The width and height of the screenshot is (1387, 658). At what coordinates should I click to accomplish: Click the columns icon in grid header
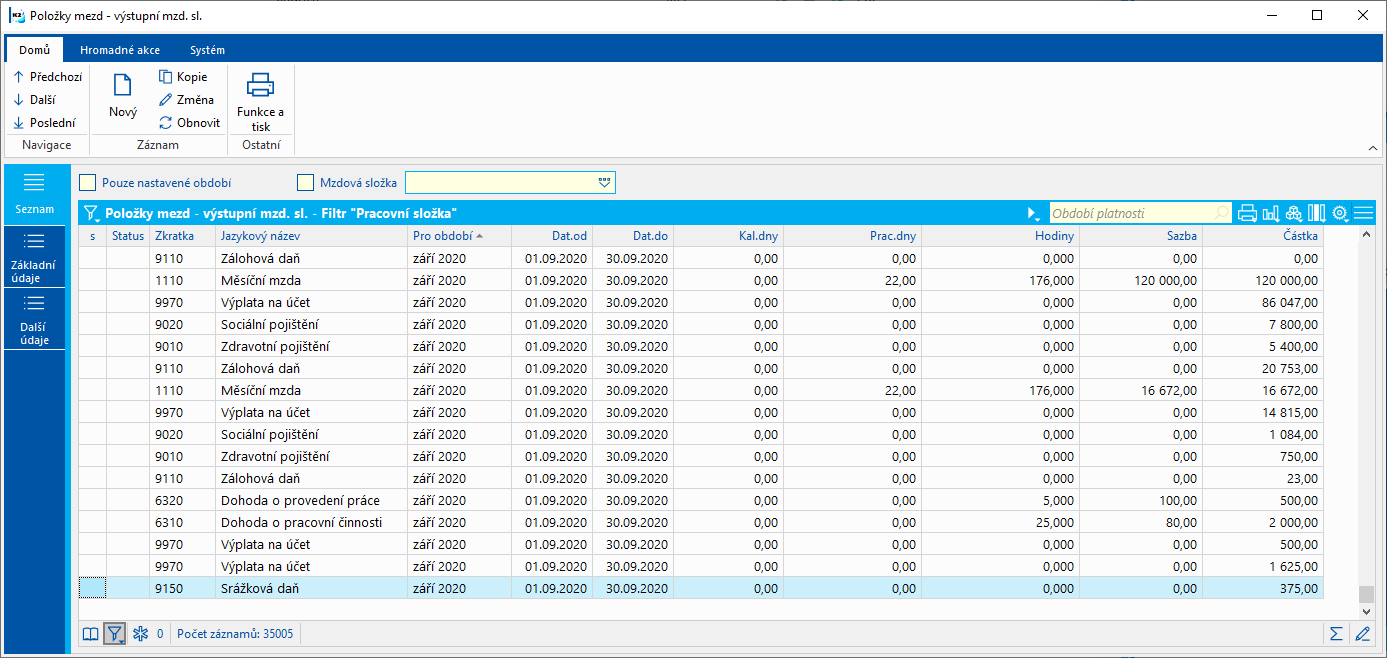(x=1317, y=213)
